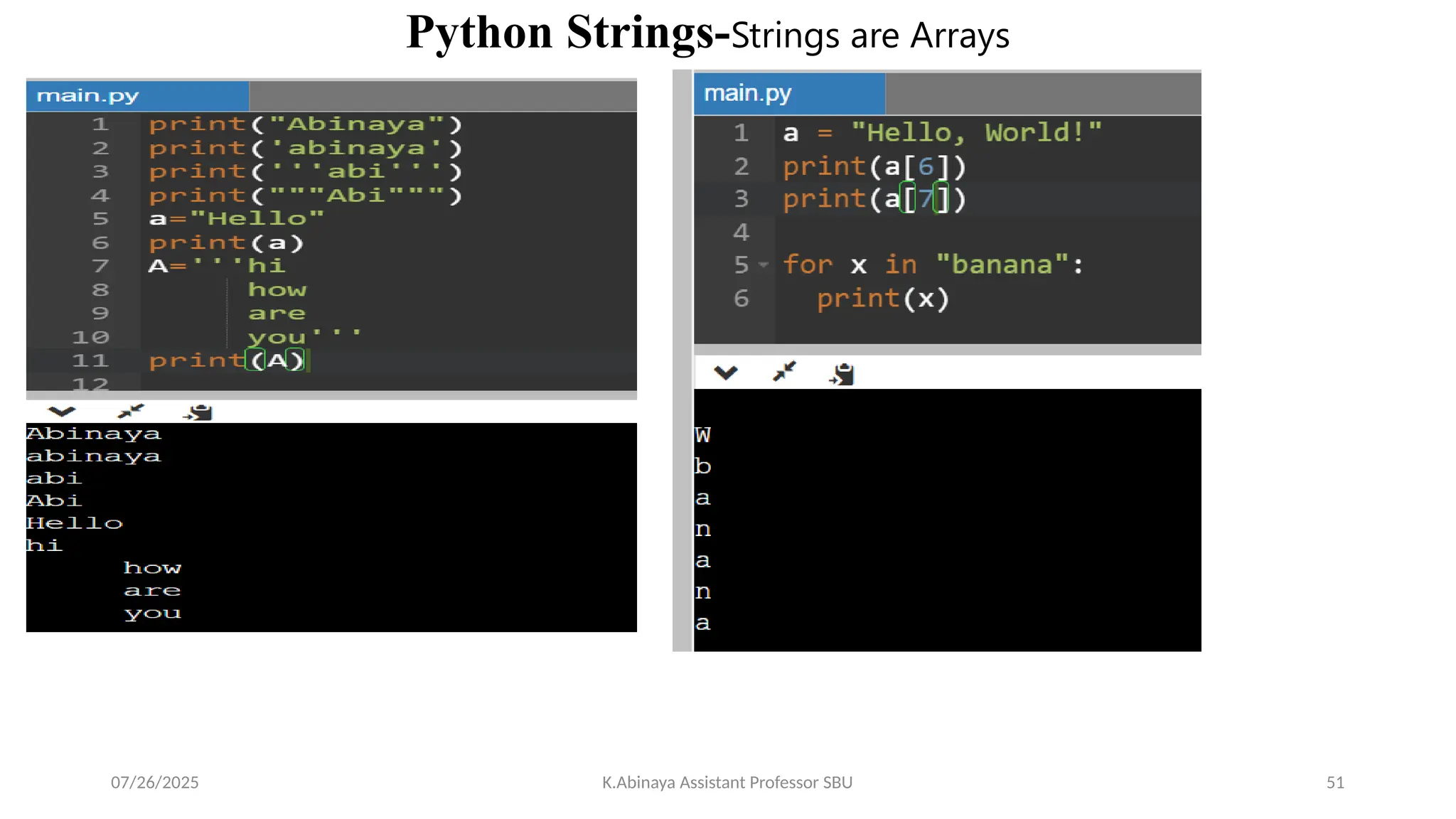Click slide date 07/26/2025 in footer
This screenshot has height=819, width=1456.
click(155, 783)
